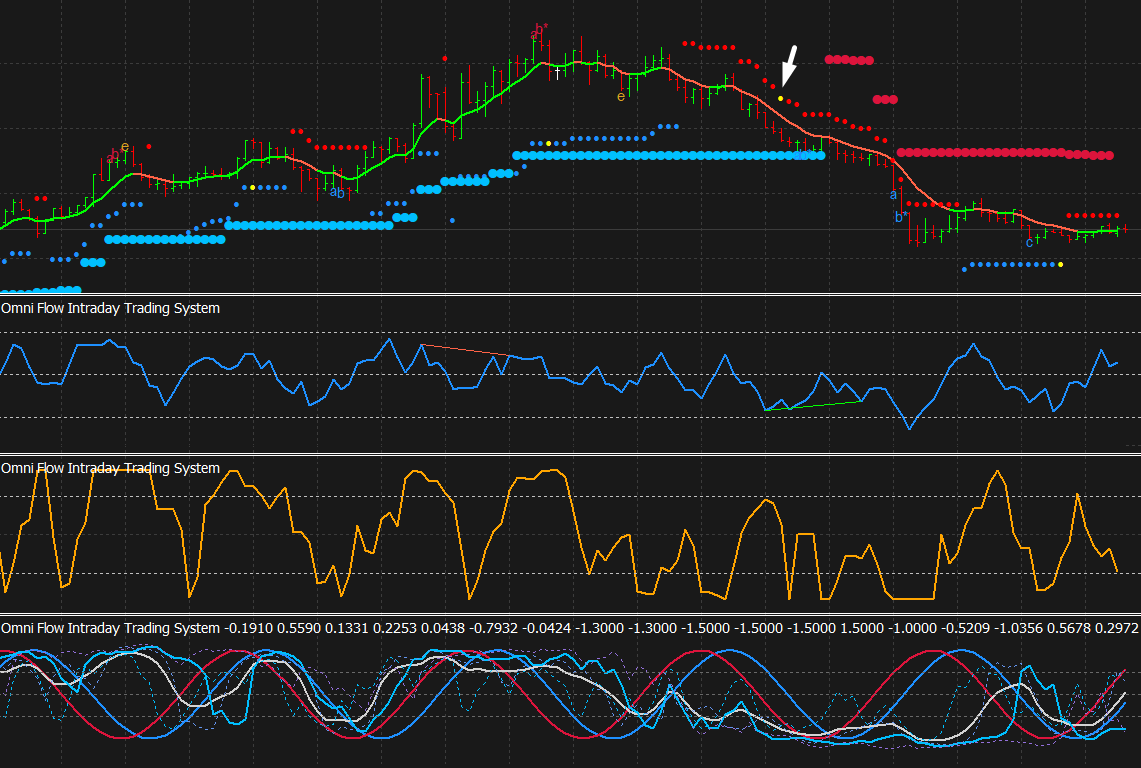Click the white cross marker on price line
Screen dimensions: 1141x768
click(x=558, y=73)
